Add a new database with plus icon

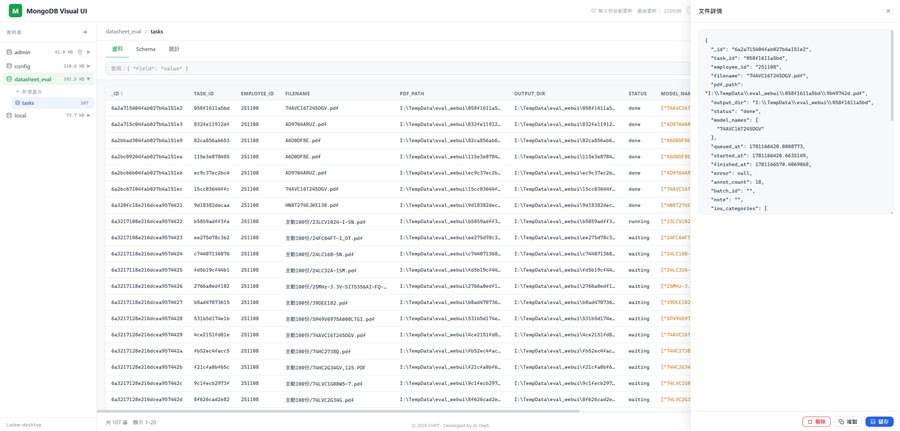[86, 32]
